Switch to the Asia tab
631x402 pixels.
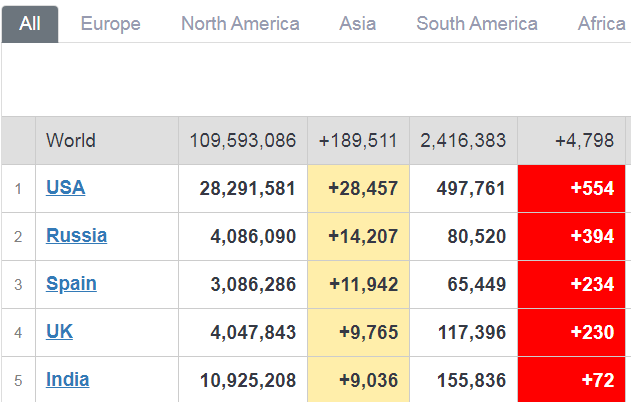358,23
